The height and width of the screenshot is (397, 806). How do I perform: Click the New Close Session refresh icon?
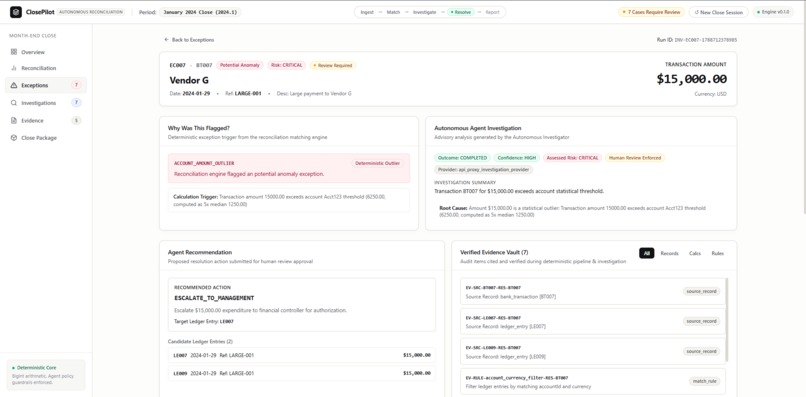(697, 12)
